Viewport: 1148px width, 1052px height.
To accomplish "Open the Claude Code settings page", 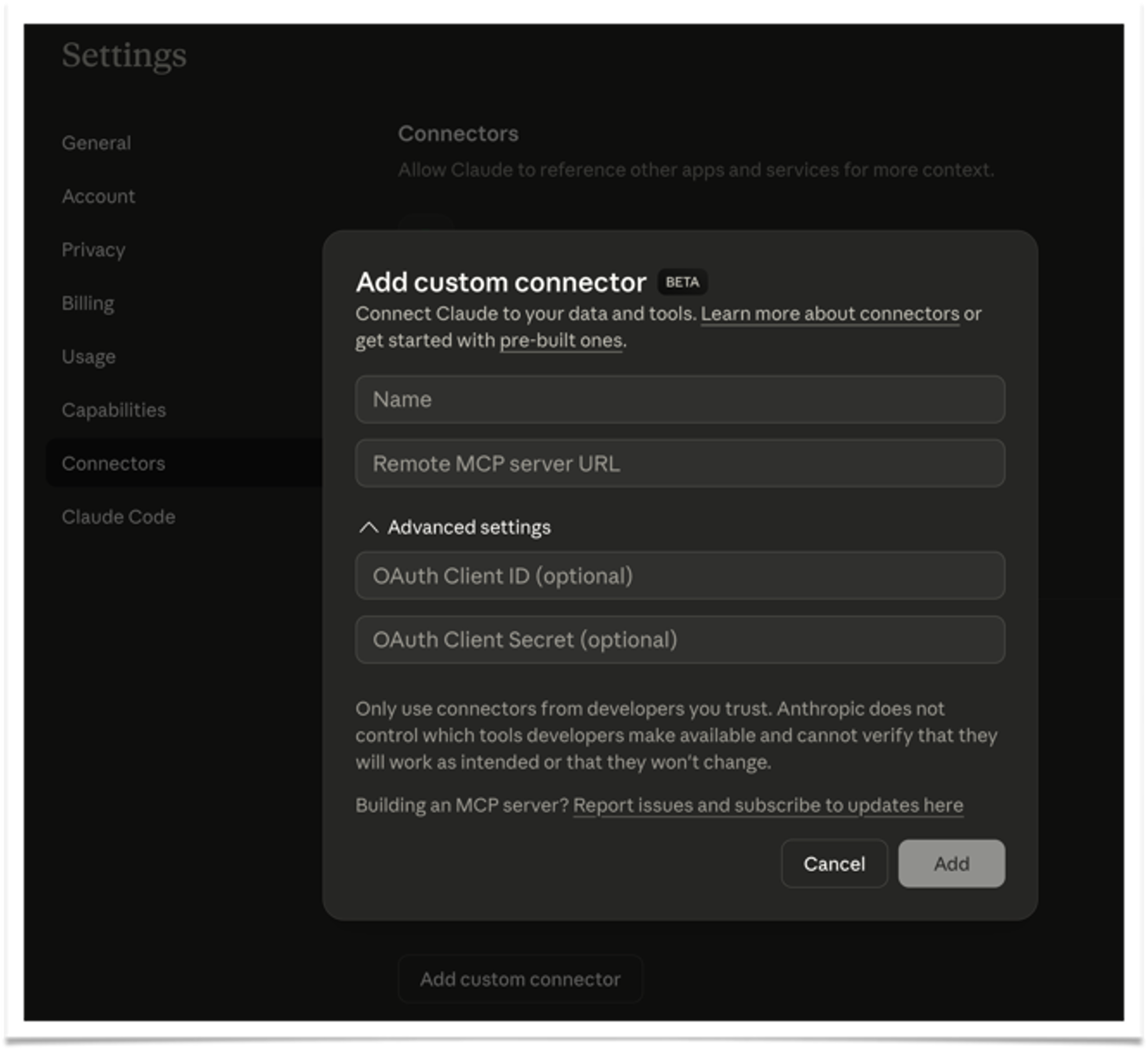I will pos(118,516).
